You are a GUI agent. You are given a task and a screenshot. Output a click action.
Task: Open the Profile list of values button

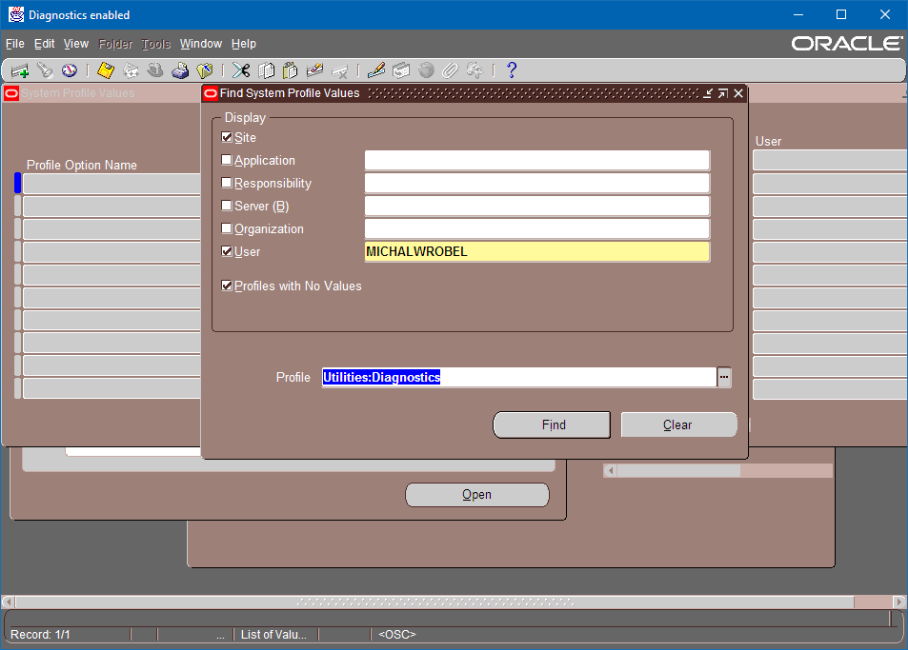point(724,377)
